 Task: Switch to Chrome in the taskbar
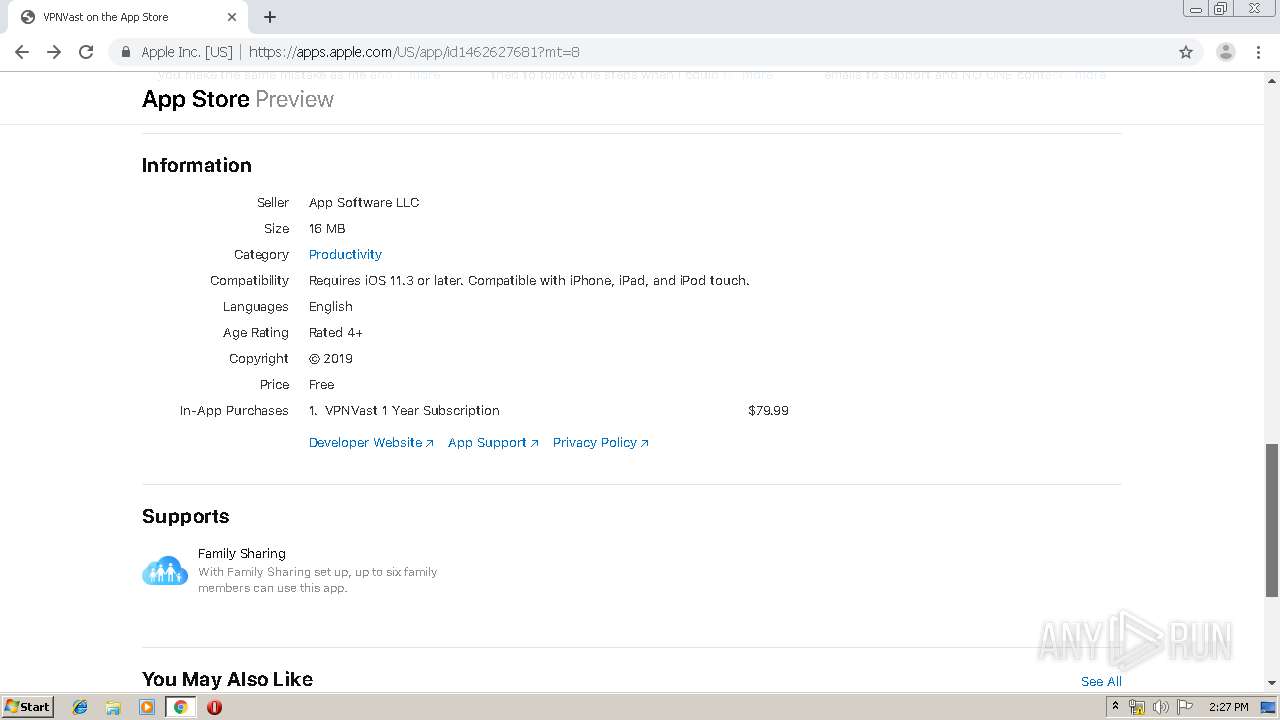[x=180, y=707]
